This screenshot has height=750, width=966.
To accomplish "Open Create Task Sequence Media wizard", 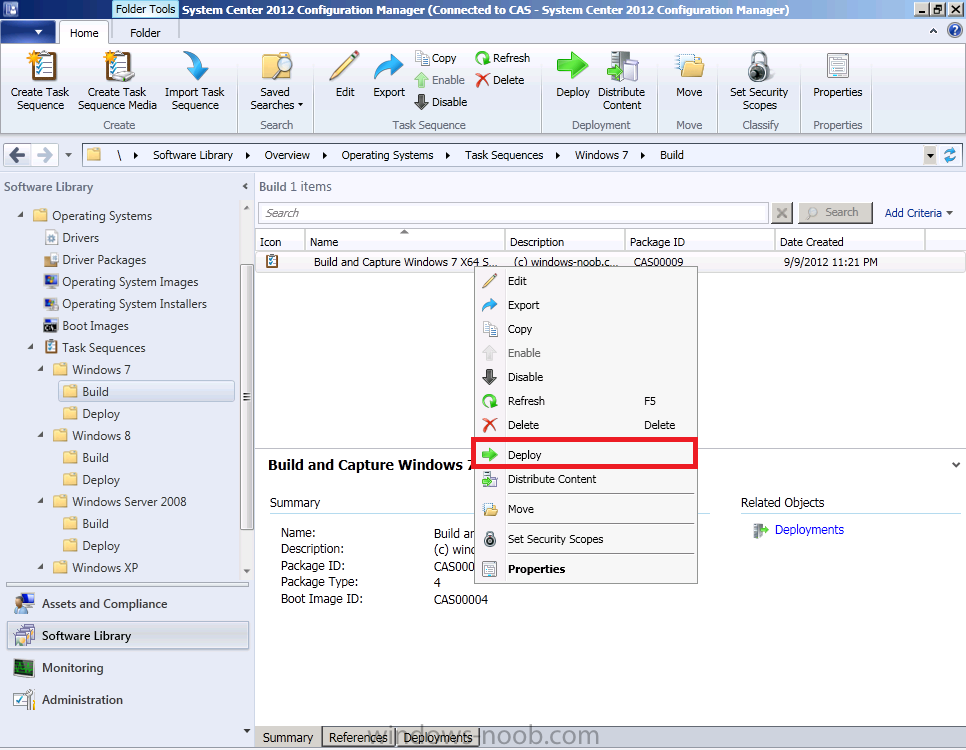I will coord(117,81).
